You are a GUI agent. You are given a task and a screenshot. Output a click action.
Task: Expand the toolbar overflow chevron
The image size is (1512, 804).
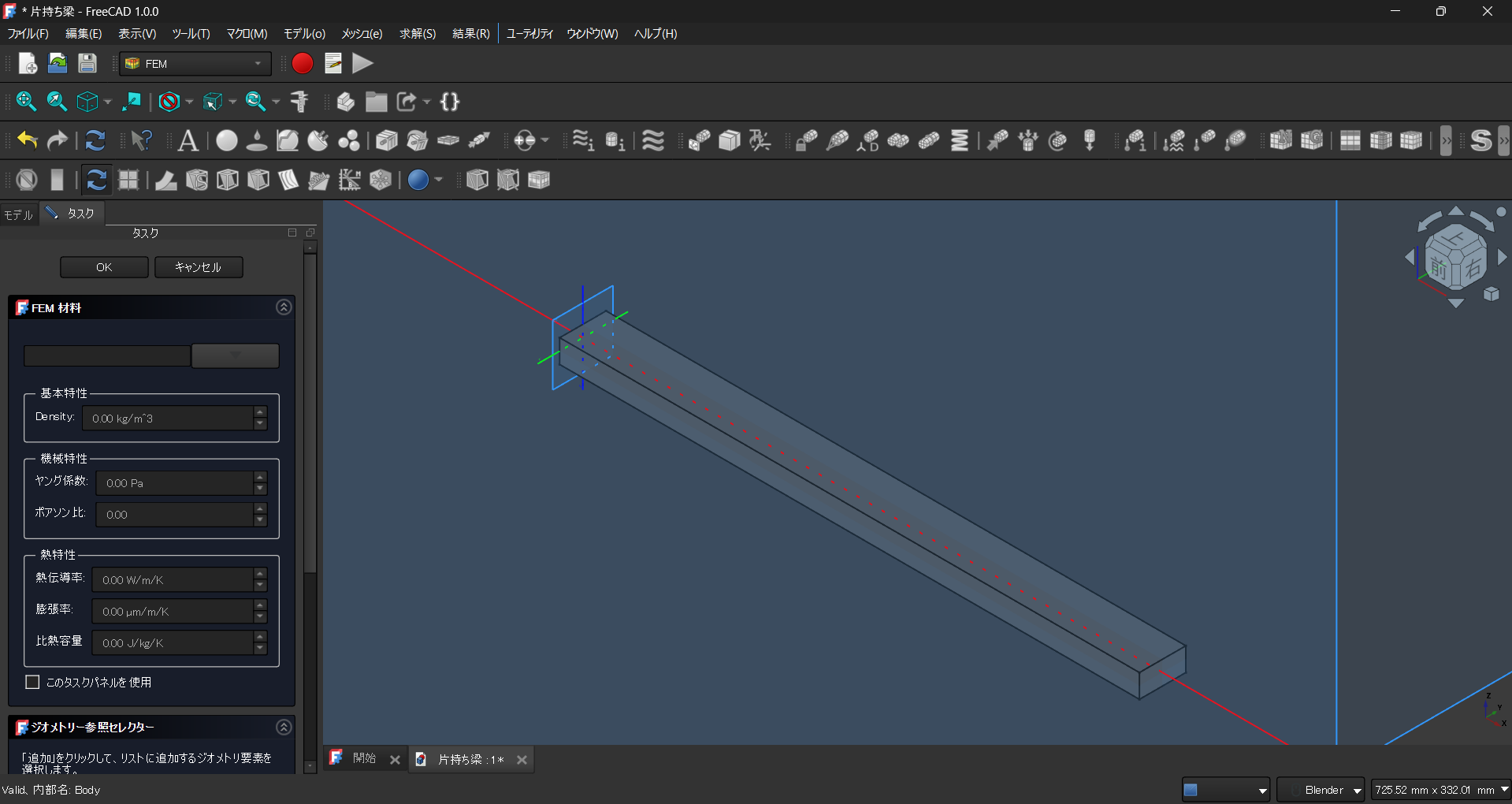click(x=1446, y=140)
